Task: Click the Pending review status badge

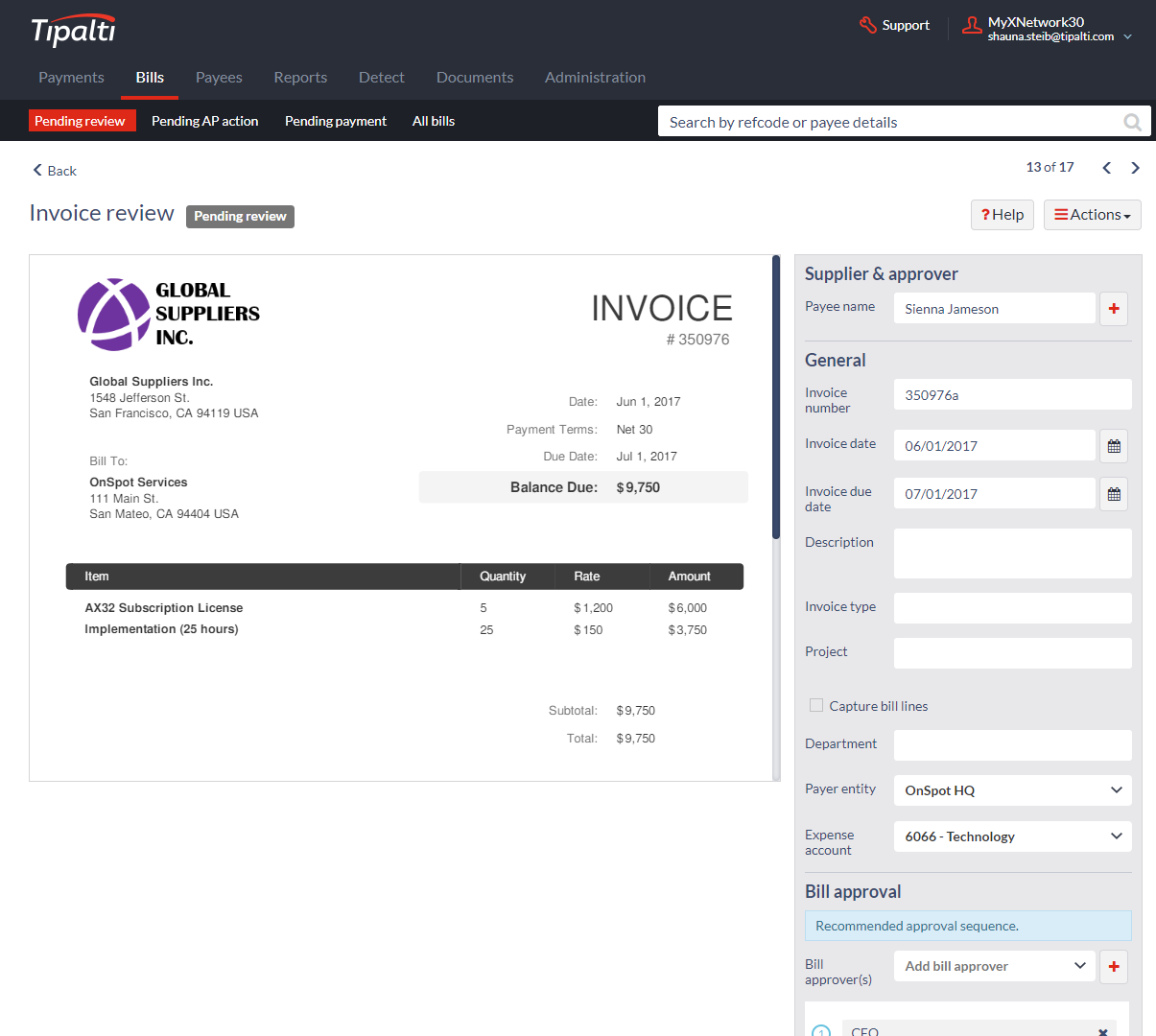Action: tap(240, 217)
